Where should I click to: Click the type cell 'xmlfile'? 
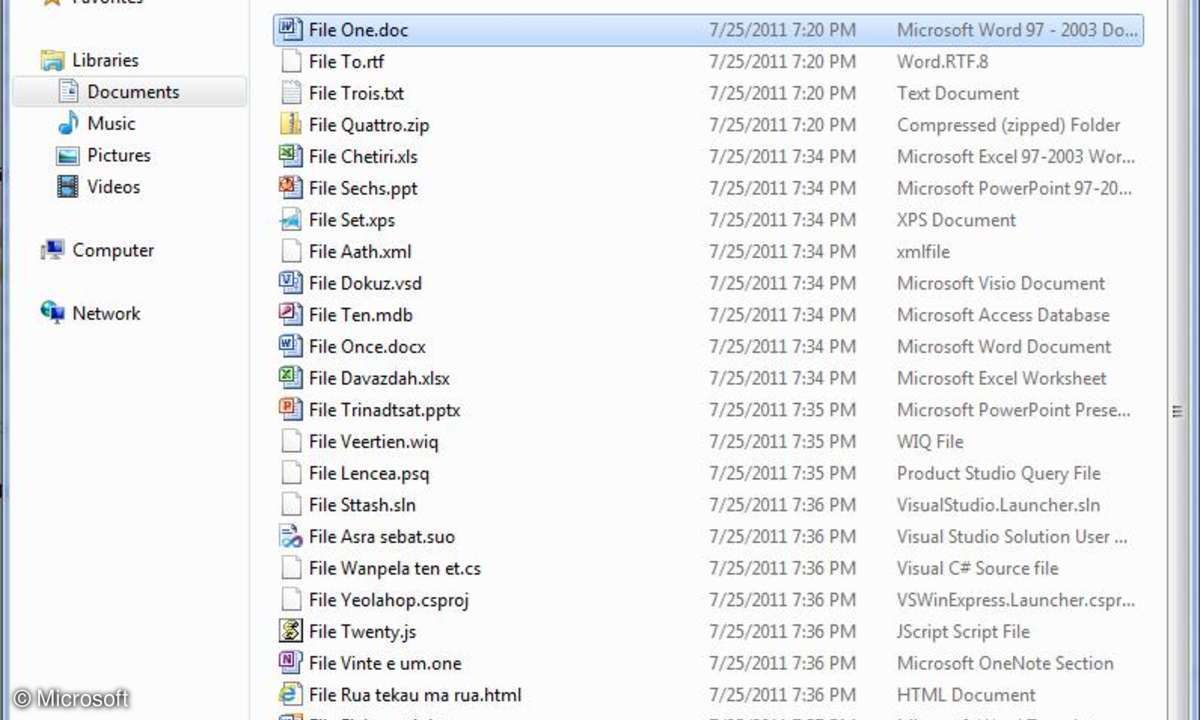pyautogui.click(x=923, y=252)
